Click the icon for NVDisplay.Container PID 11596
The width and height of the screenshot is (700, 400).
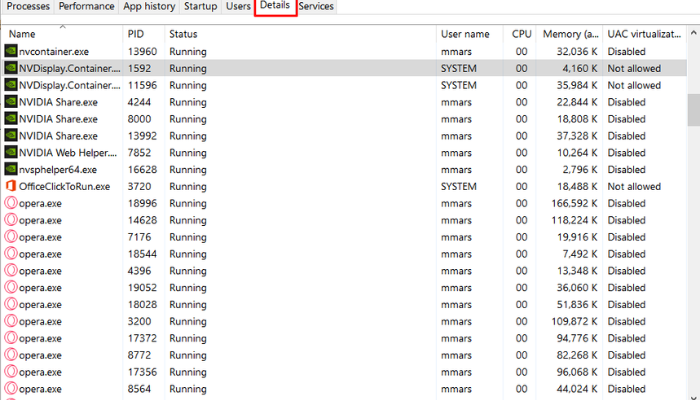click(11, 85)
